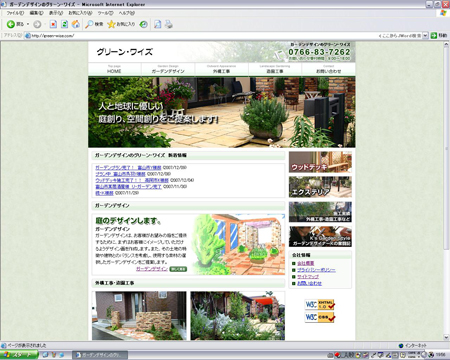The image size is (450, 360).
Task: Select the HOME navigation tab on site
Action: [115, 69]
